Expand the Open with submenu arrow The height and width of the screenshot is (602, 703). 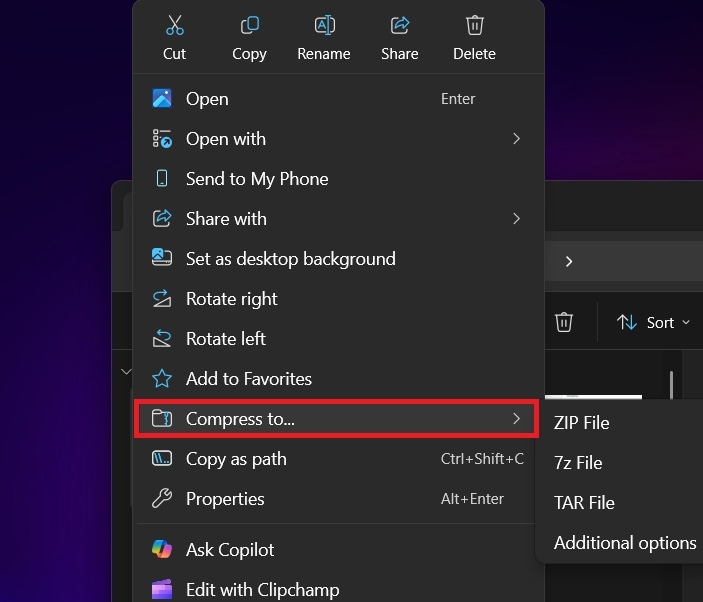(516, 139)
